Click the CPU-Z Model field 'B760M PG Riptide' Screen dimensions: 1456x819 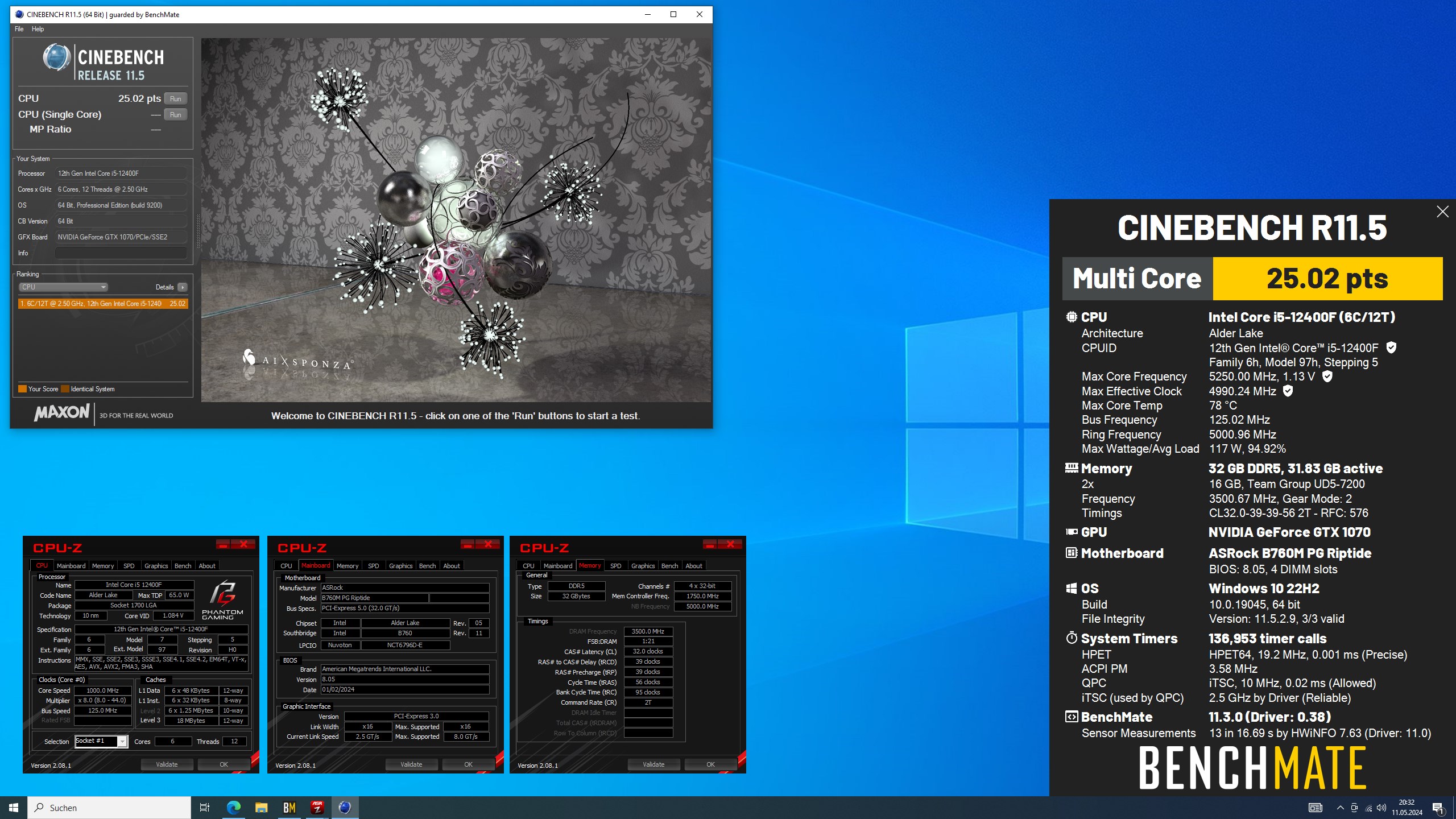coord(374,598)
